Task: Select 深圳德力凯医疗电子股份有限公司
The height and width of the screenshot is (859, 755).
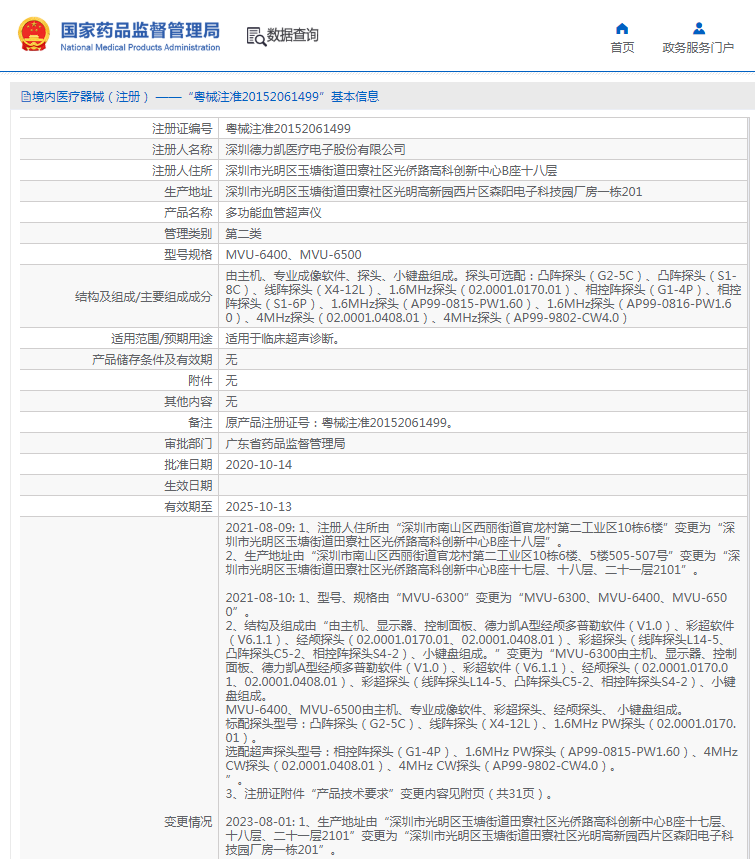Action: click(316, 150)
